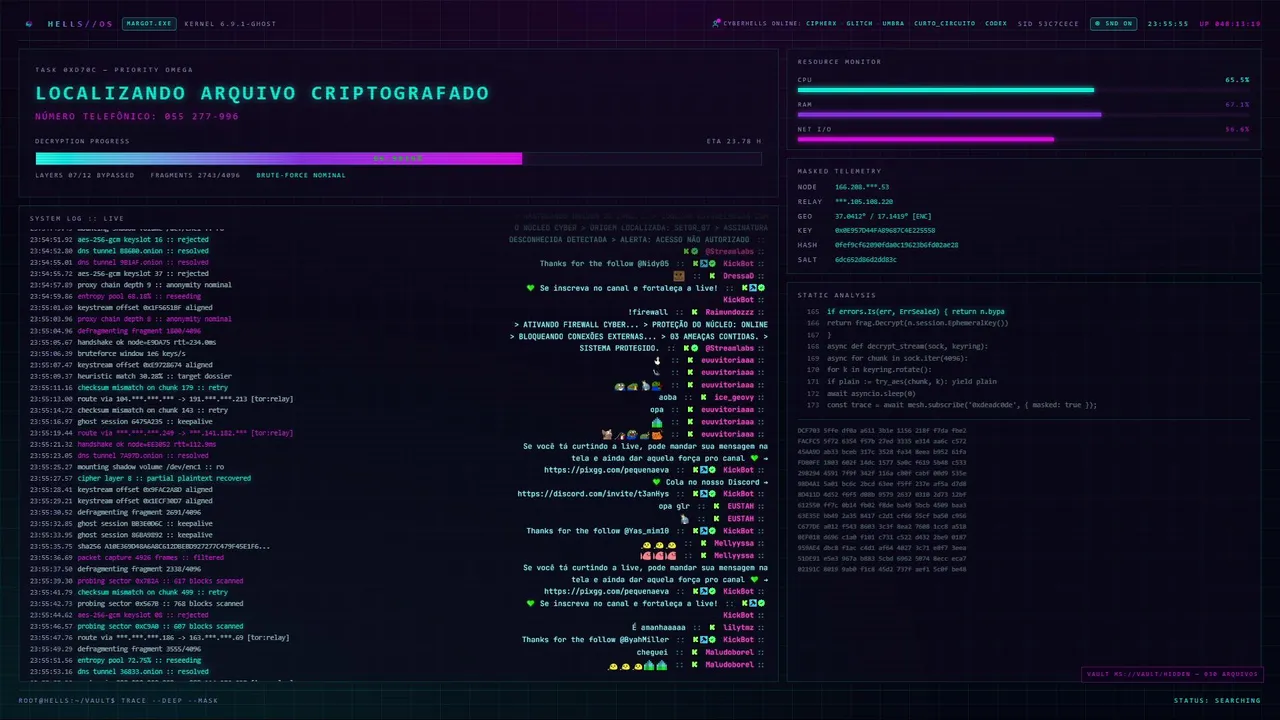Screen dimensions: 1280x720
Task: Click the username ice_geovy in chat
Action: click(x=734, y=397)
